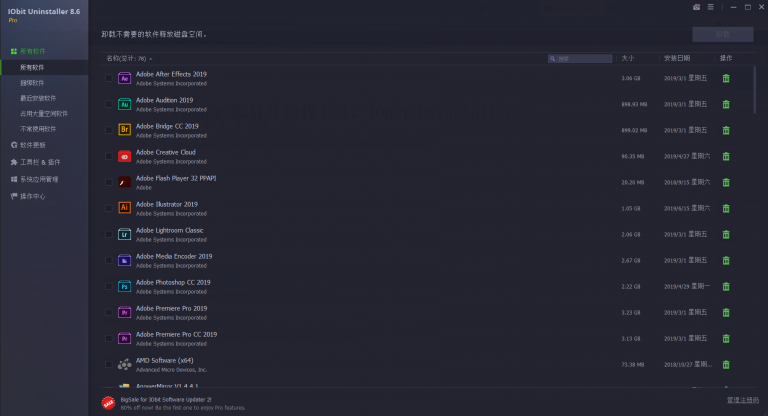
Task: Open 占用大量空间软件 in the sidebar
Action: point(44,114)
